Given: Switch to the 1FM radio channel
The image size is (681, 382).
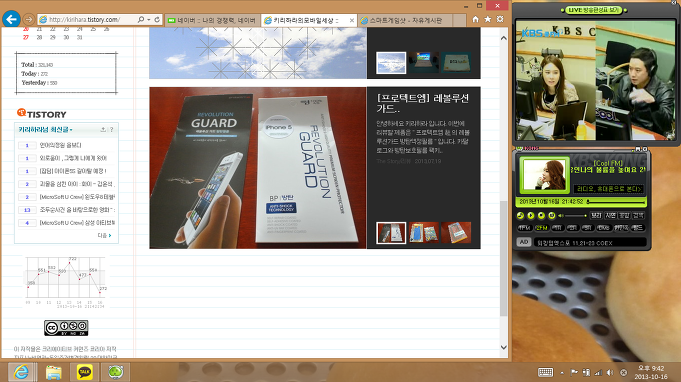Looking at the screenshot, I should coord(524,228).
